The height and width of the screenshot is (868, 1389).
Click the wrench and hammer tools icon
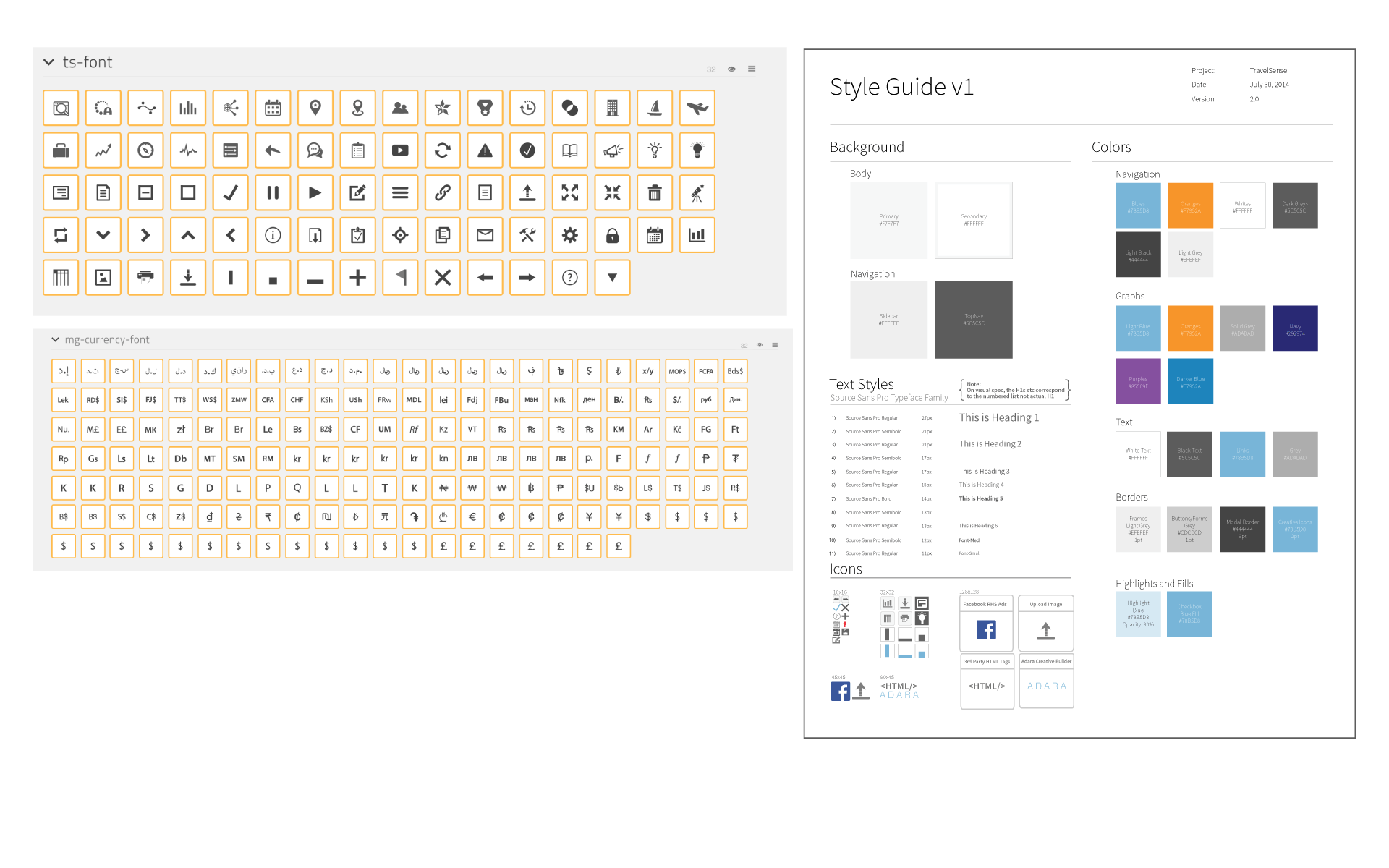[527, 235]
